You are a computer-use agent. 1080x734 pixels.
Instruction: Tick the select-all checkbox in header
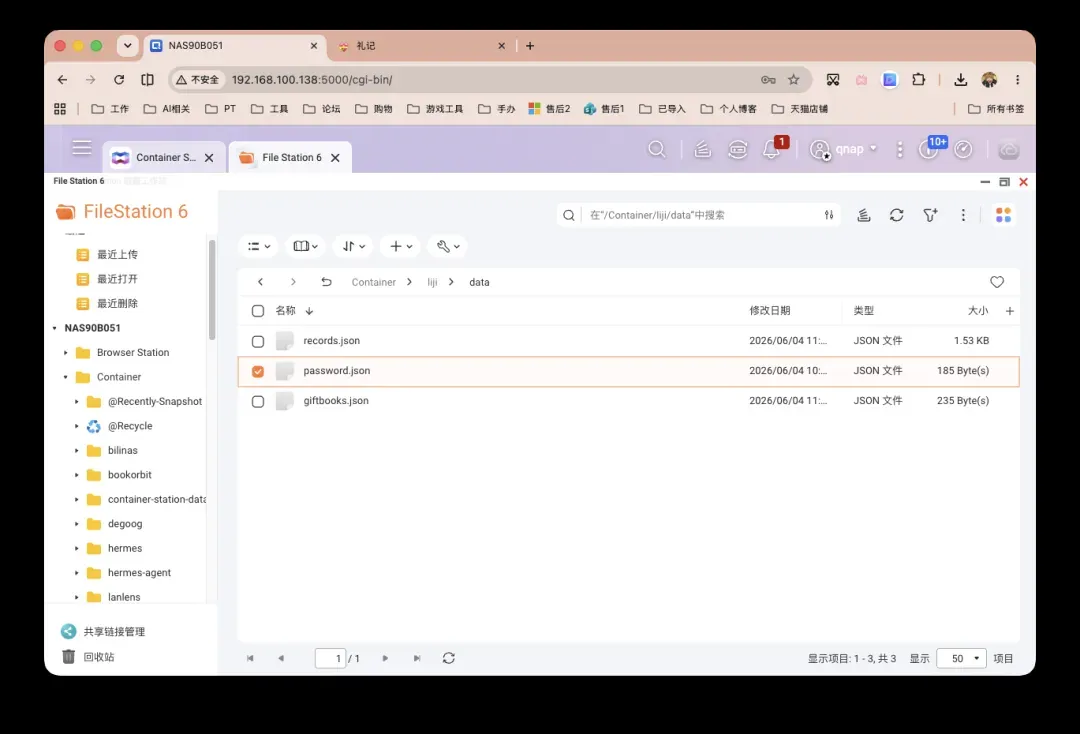point(258,311)
